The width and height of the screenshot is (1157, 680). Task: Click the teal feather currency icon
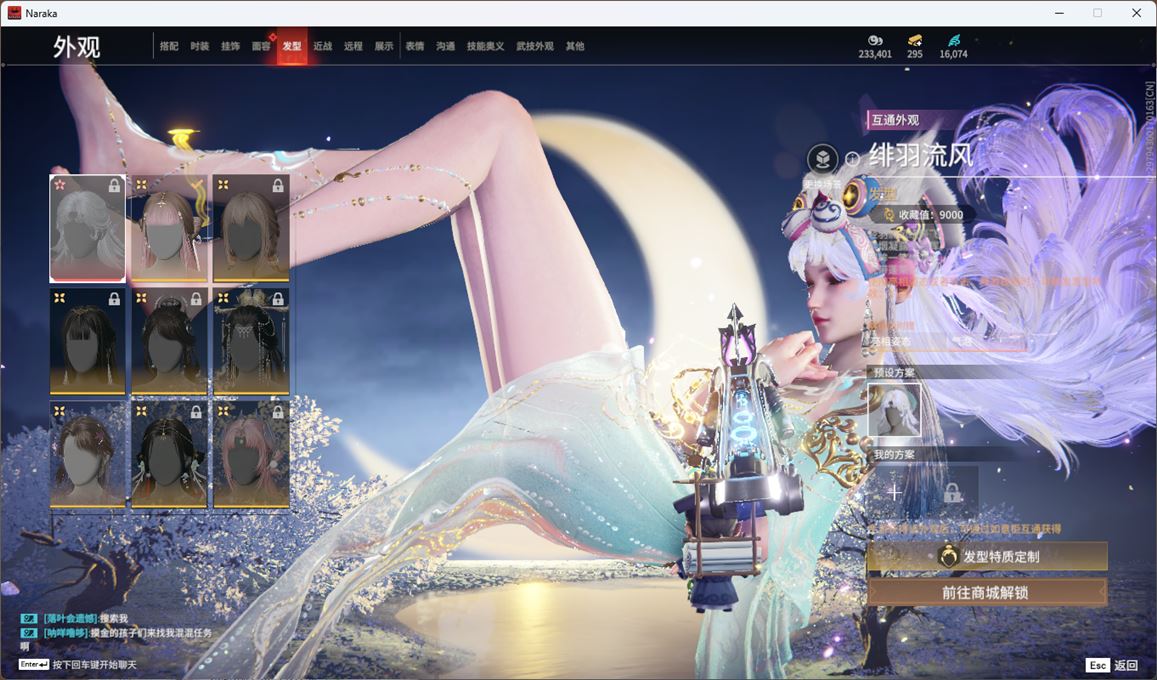tap(953, 40)
